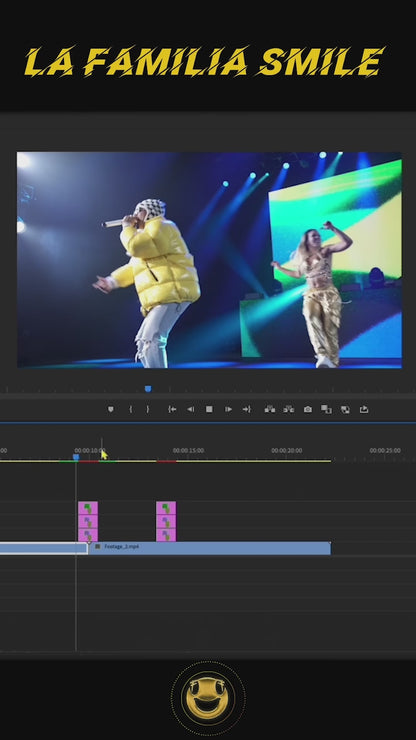This screenshot has height=740, width=416.
Task: Select bottom pink clip in second stack
Action: click(166, 535)
